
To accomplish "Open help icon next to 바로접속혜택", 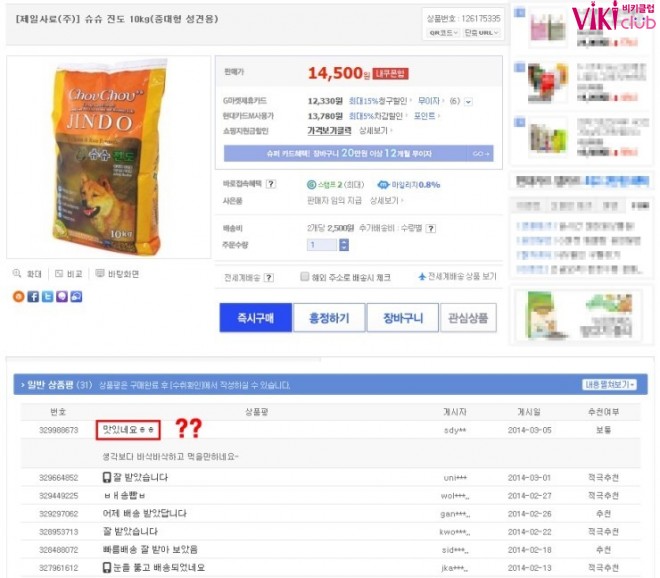I will (x=271, y=184).
